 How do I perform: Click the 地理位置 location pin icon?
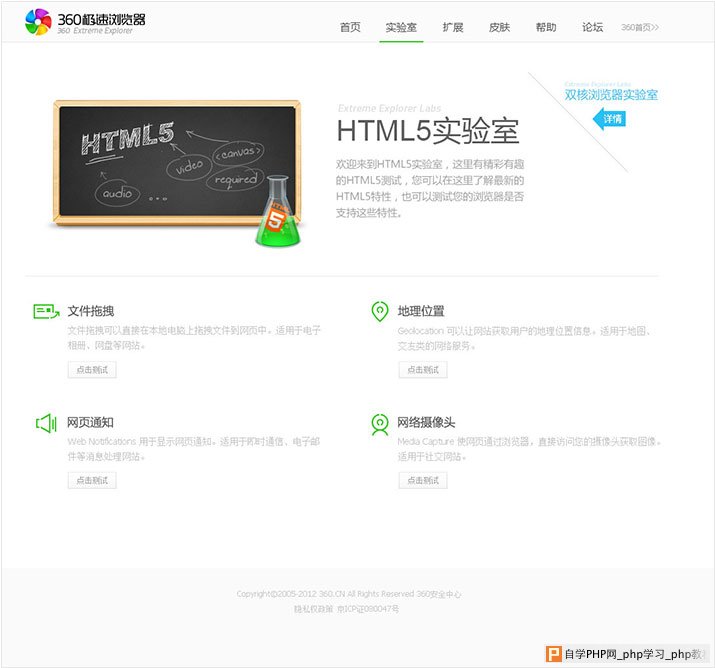(380, 311)
